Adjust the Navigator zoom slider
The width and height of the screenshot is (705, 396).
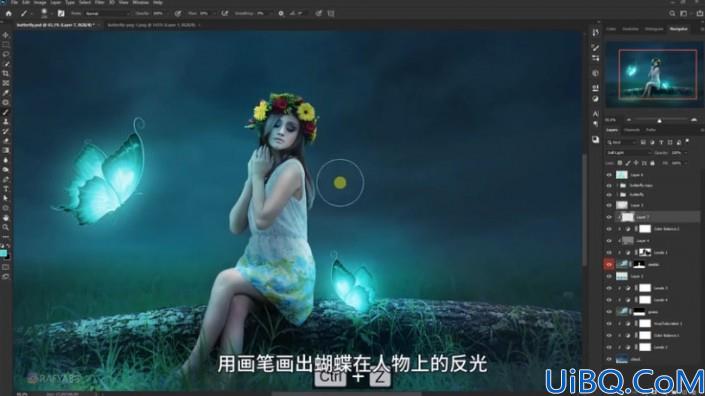click(660, 120)
